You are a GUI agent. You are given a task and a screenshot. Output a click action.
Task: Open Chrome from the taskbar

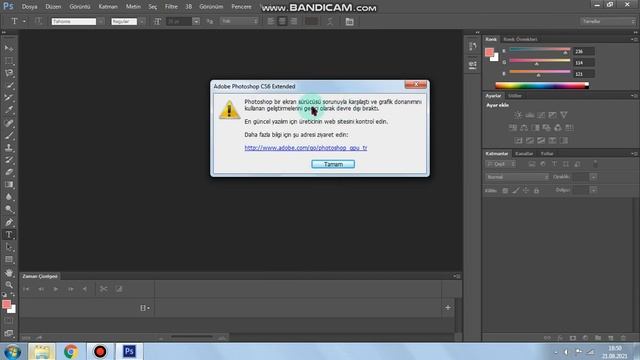click(x=71, y=351)
